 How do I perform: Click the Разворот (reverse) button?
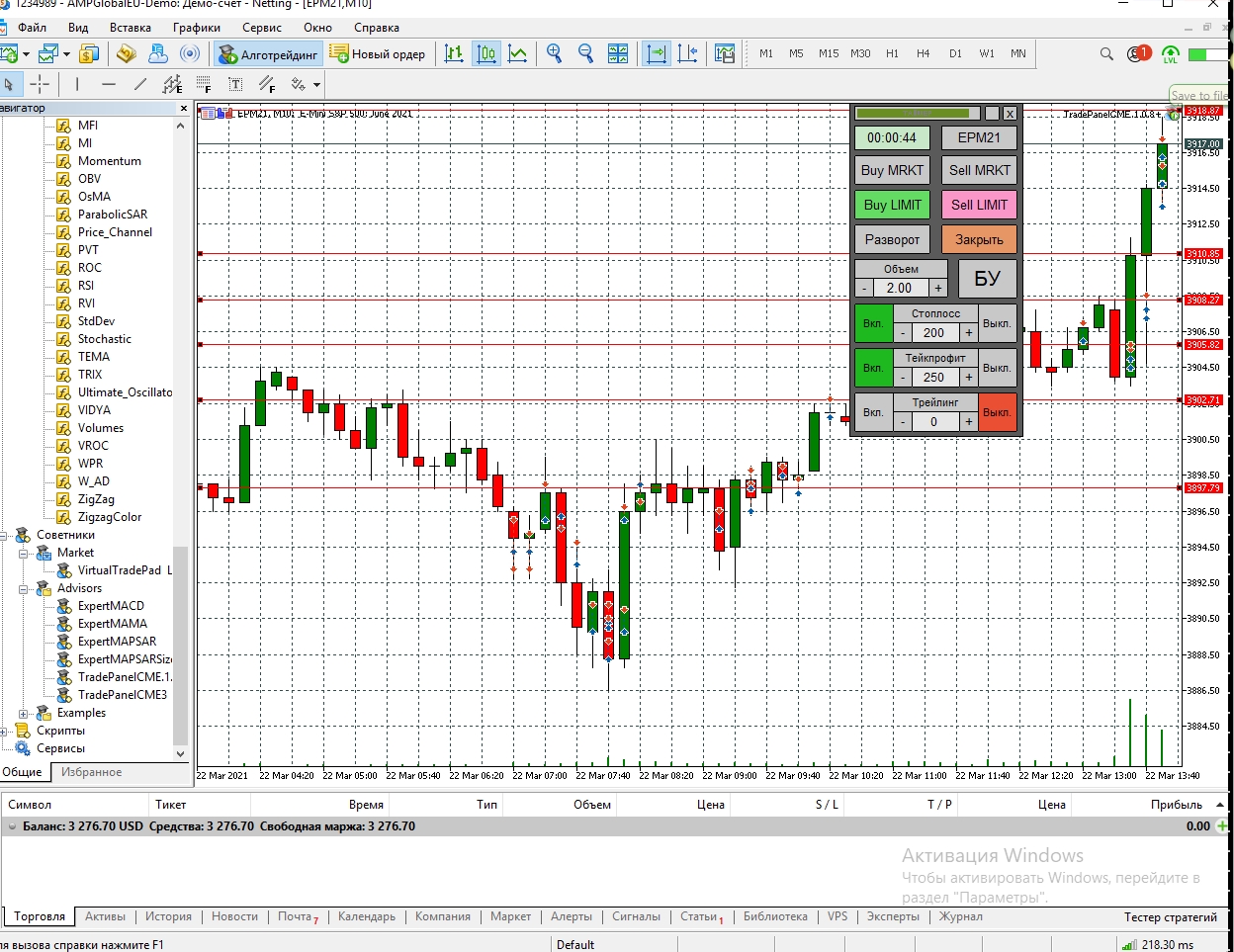coord(892,239)
